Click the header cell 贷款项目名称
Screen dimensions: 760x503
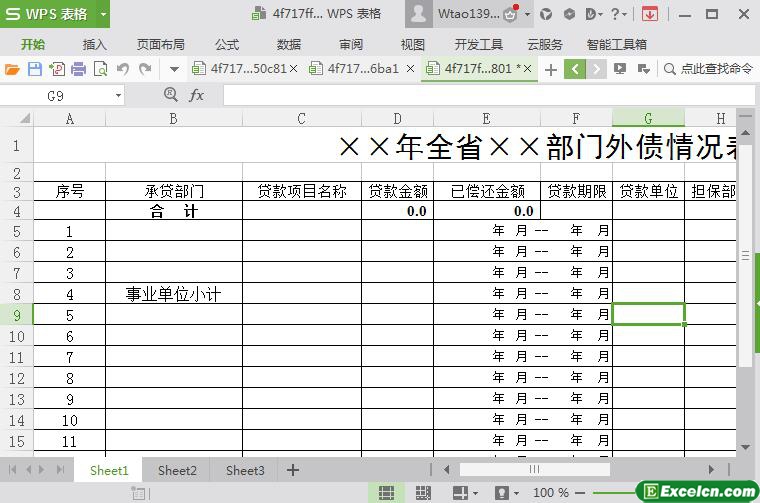pos(301,191)
